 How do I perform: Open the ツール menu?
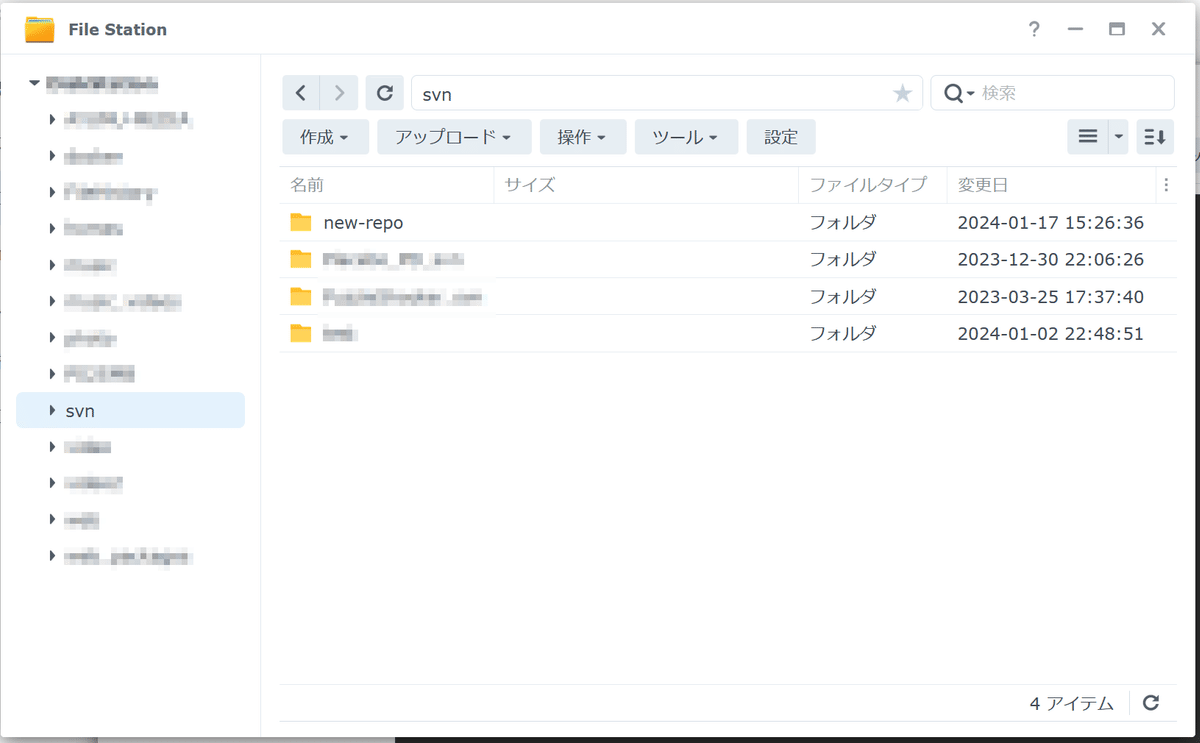coord(686,137)
